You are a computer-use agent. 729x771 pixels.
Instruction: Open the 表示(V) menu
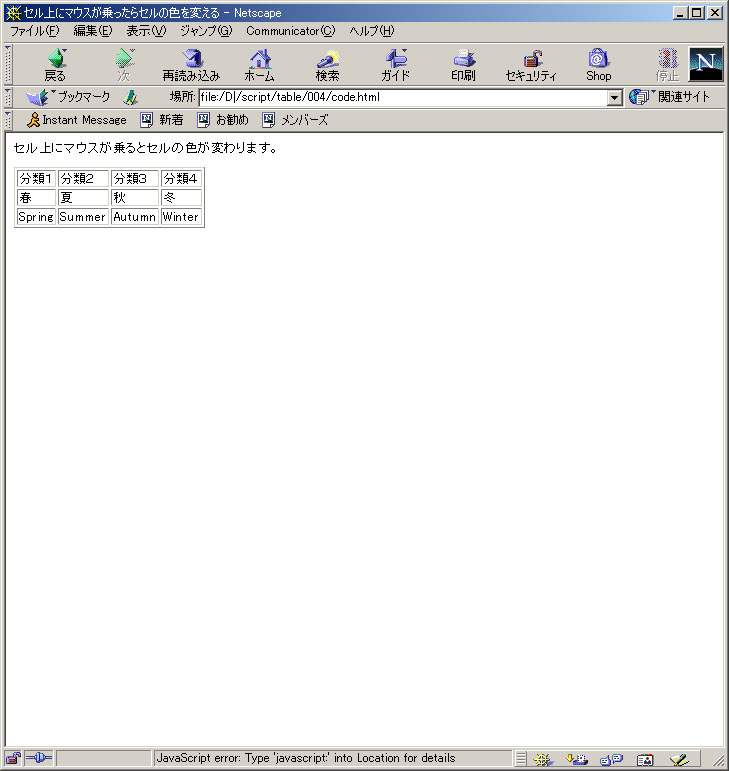(x=146, y=31)
